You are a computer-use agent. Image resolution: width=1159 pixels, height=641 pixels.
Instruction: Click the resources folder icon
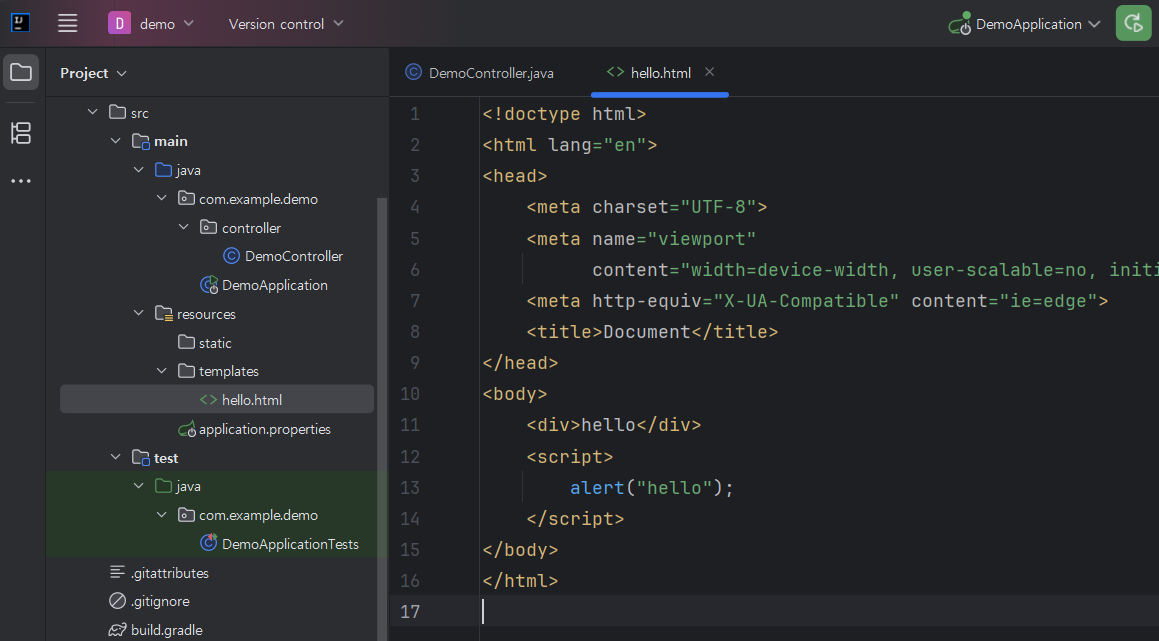(x=164, y=313)
